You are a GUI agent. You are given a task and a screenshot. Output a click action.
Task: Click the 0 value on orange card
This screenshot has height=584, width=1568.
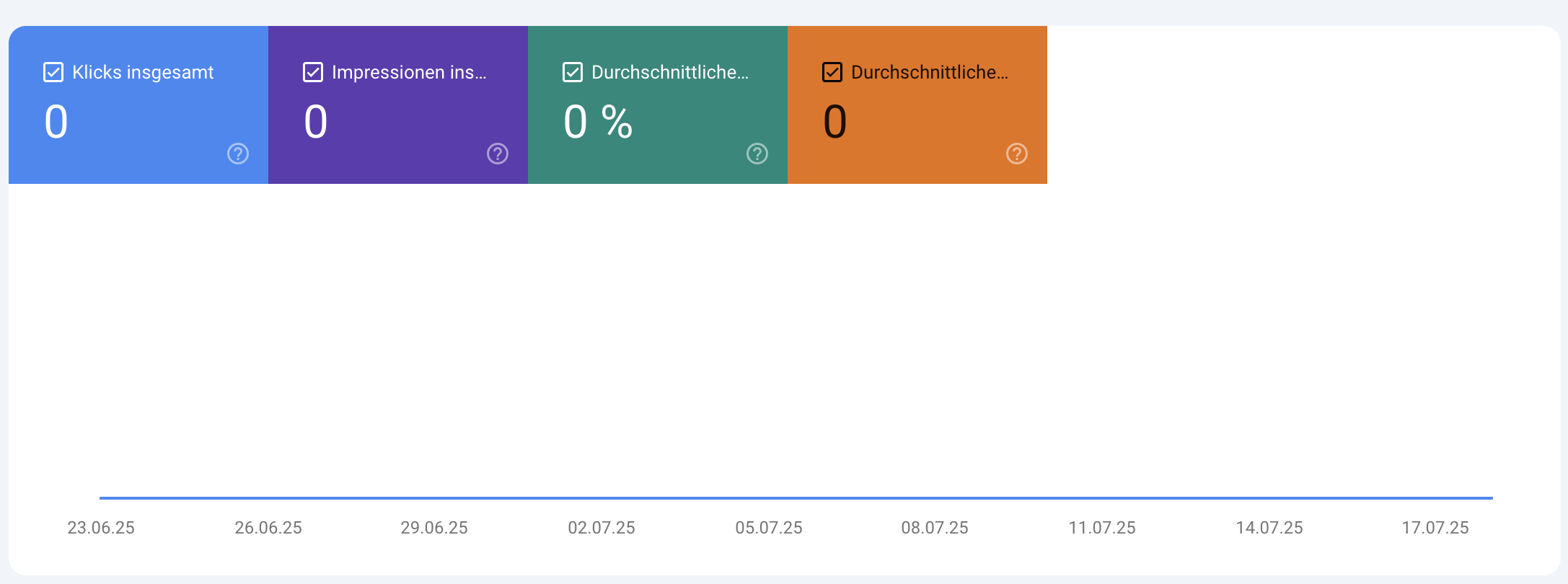tap(834, 121)
